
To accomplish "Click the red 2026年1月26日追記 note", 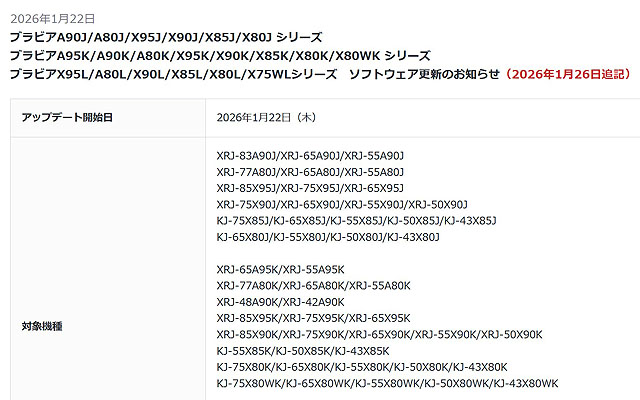I will click(567, 74).
